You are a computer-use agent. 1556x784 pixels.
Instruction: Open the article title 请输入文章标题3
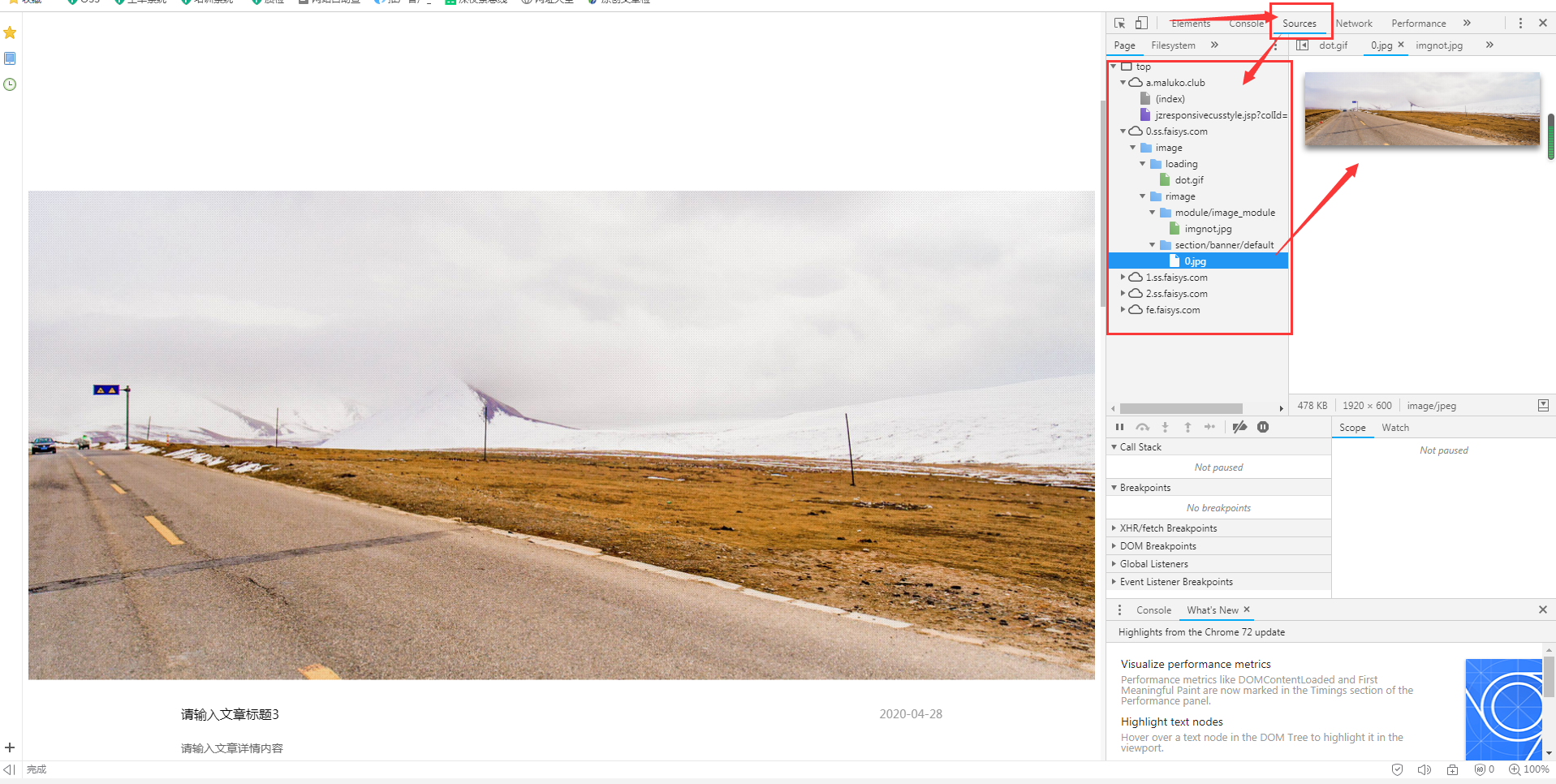click(x=230, y=714)
